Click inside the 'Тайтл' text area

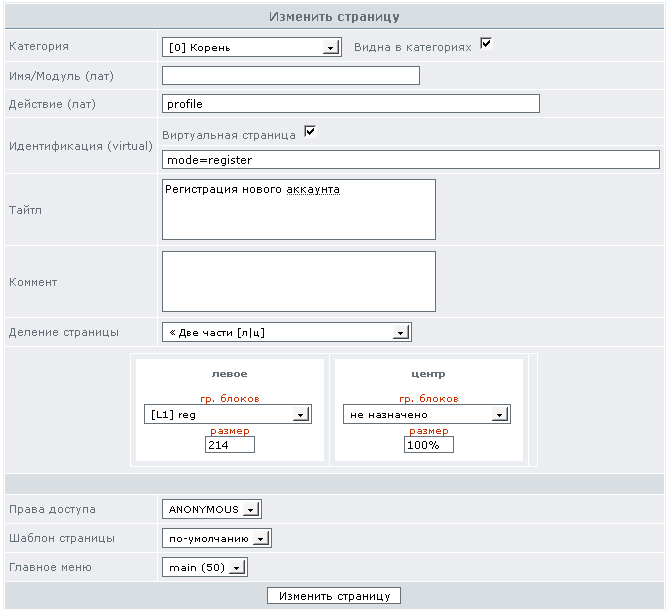point(299,209)
